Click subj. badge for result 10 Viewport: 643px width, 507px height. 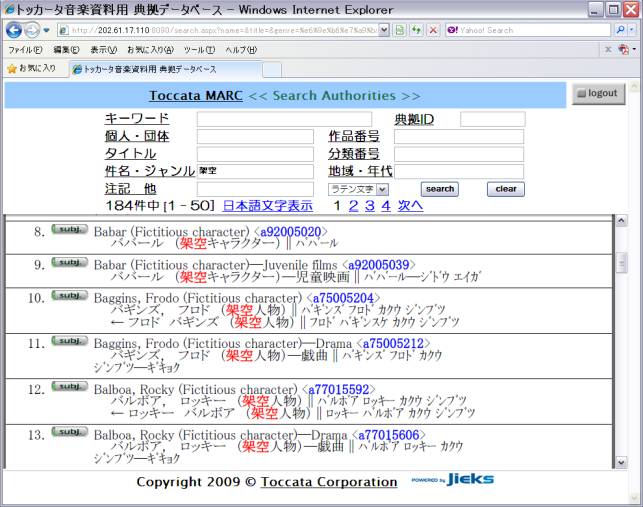click(x=69, y=295)
